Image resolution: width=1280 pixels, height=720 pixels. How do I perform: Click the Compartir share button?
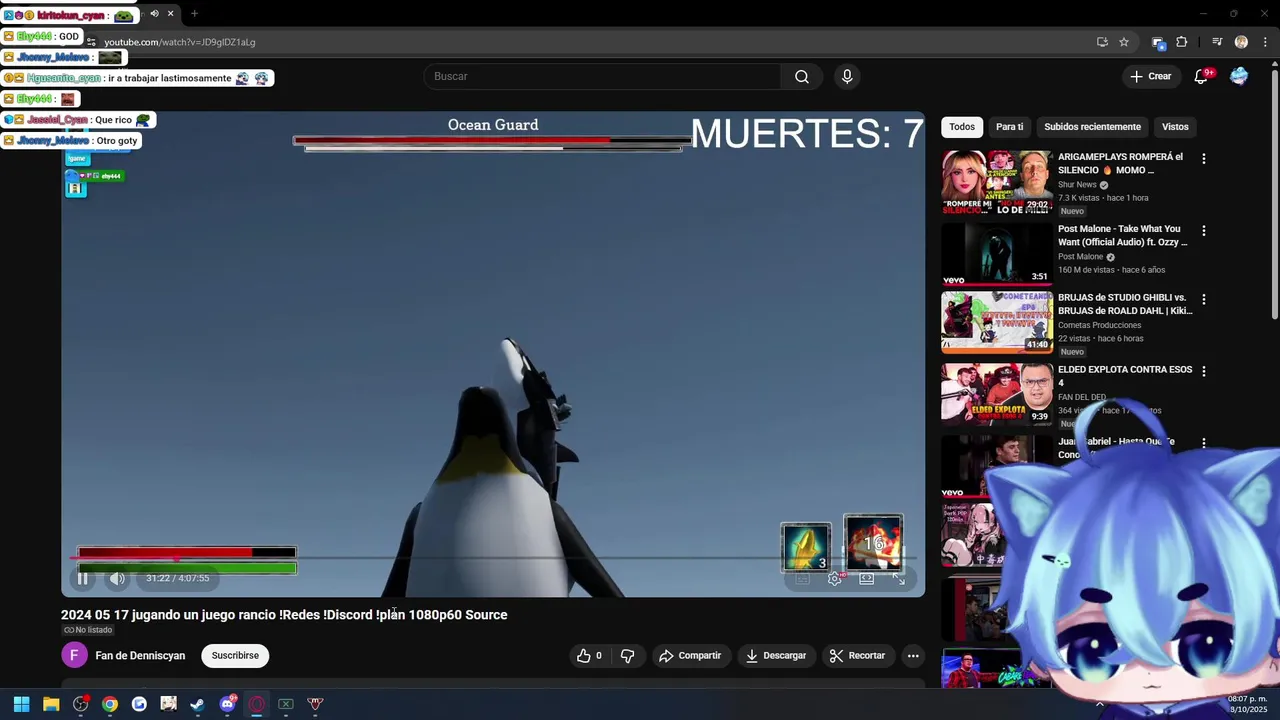click(690, 656)
